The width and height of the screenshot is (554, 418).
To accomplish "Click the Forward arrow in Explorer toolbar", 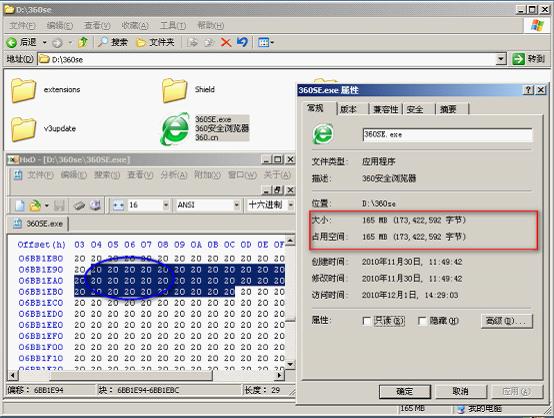I will (57, 43).
